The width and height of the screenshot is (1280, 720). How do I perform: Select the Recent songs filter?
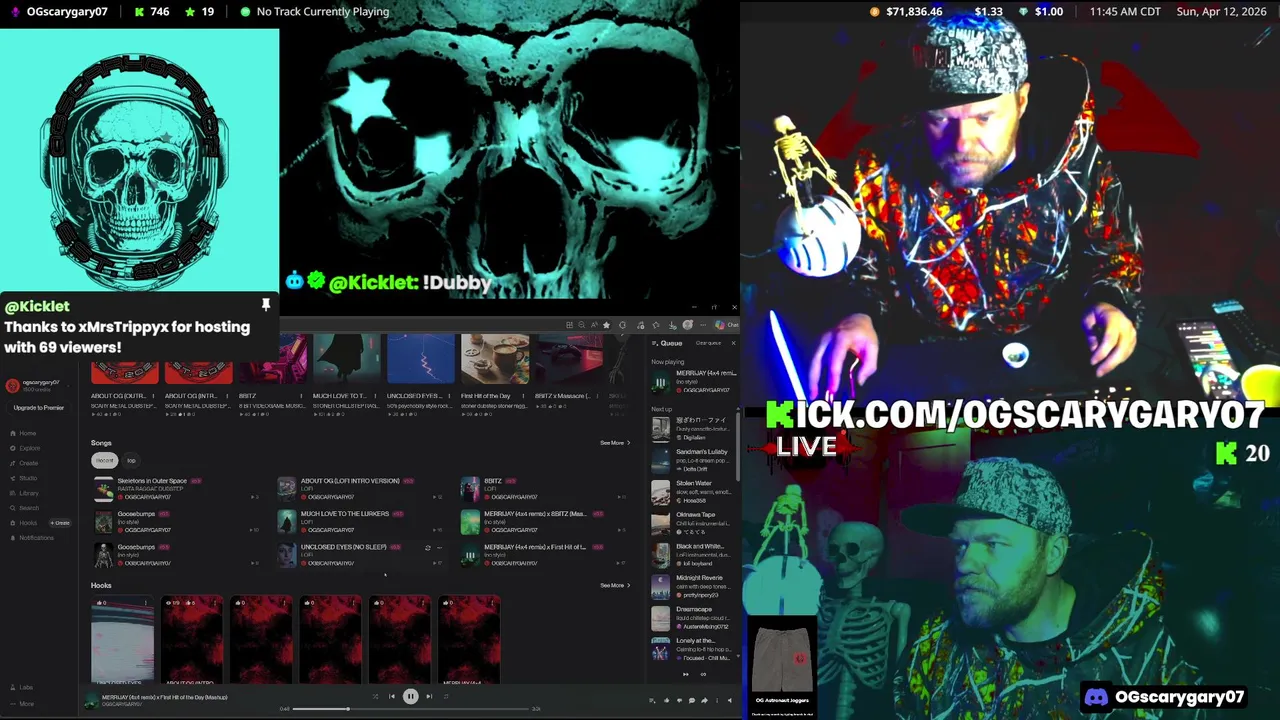coord(104,460)
